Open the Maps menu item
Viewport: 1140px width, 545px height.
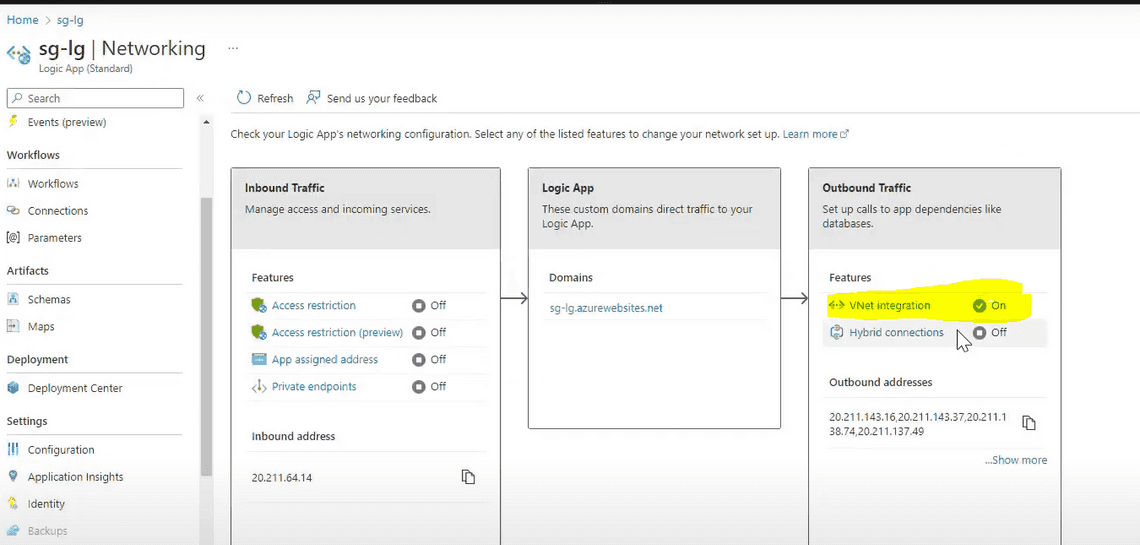click(41, 326)
